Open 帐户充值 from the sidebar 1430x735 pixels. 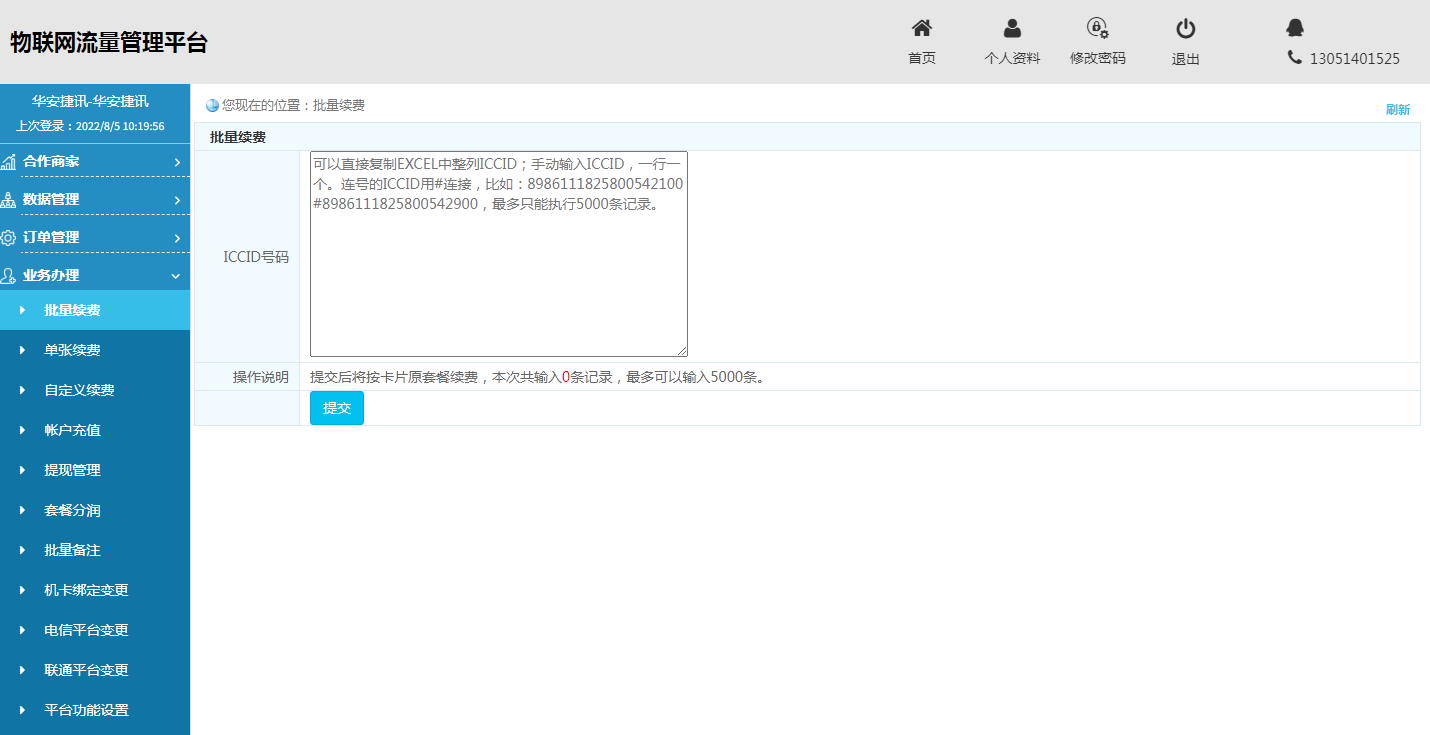[95, 430]
